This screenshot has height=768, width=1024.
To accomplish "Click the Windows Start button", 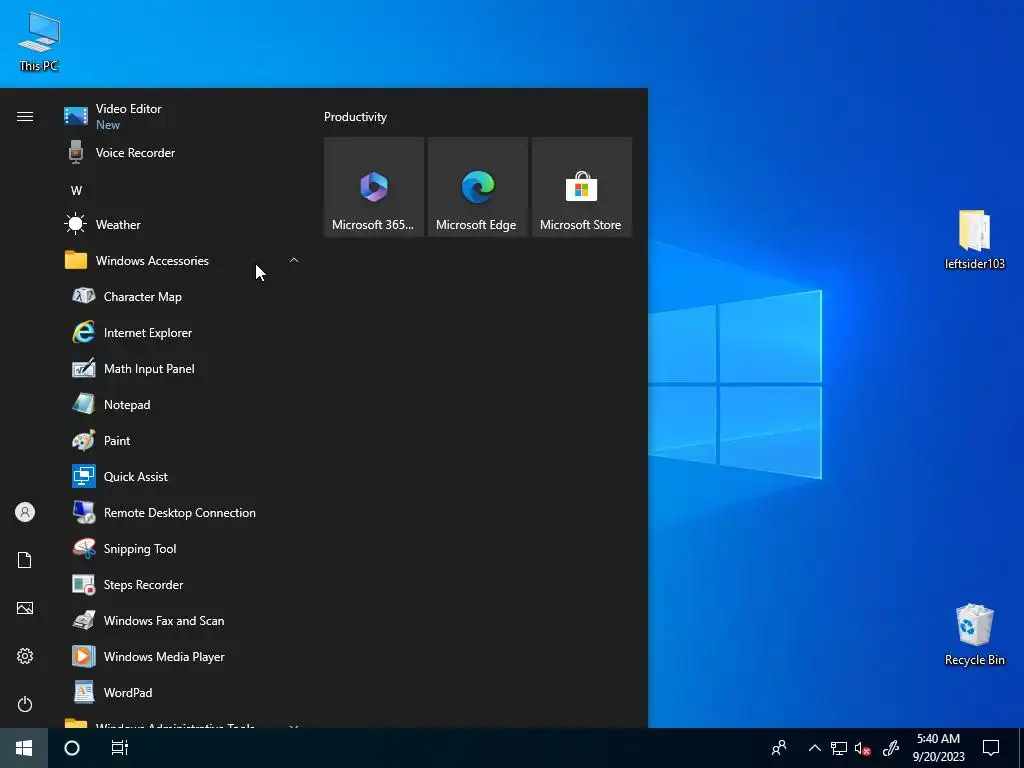I will click(x=24, y=748).
